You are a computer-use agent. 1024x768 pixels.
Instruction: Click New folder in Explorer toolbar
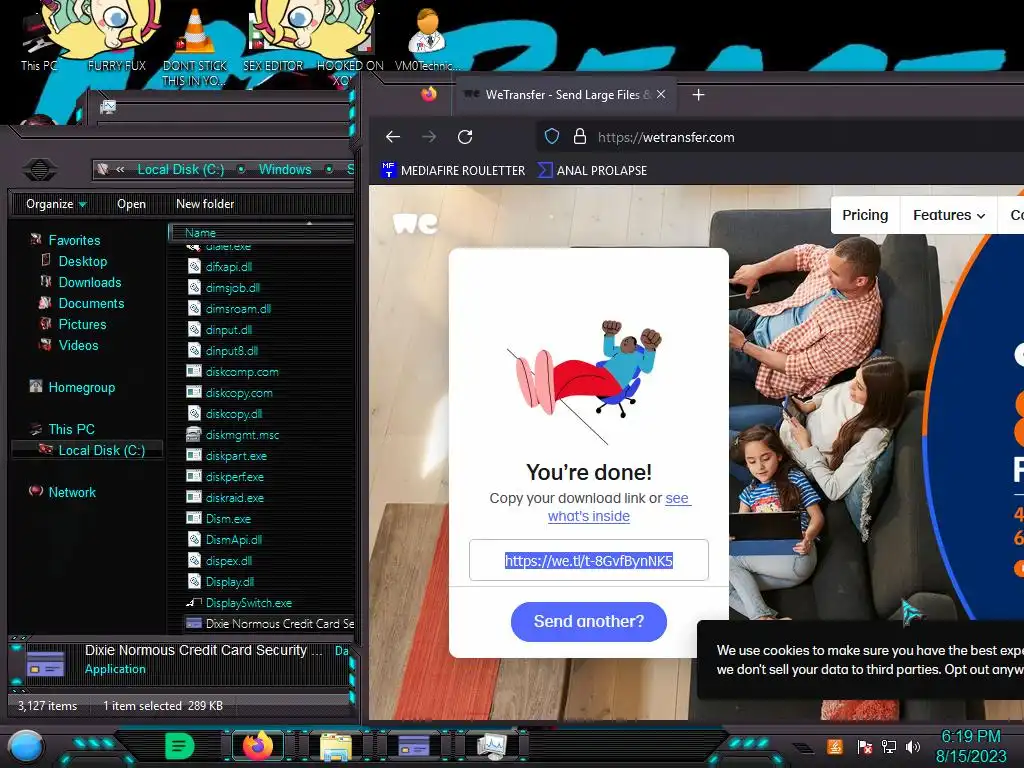tap(205, 204)
